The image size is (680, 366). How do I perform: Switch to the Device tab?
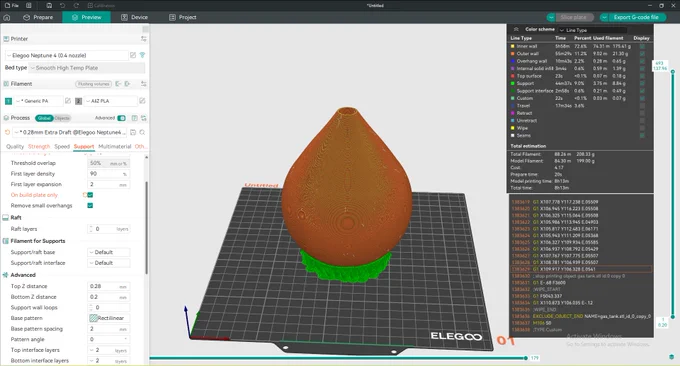click(x=134, y=17)
